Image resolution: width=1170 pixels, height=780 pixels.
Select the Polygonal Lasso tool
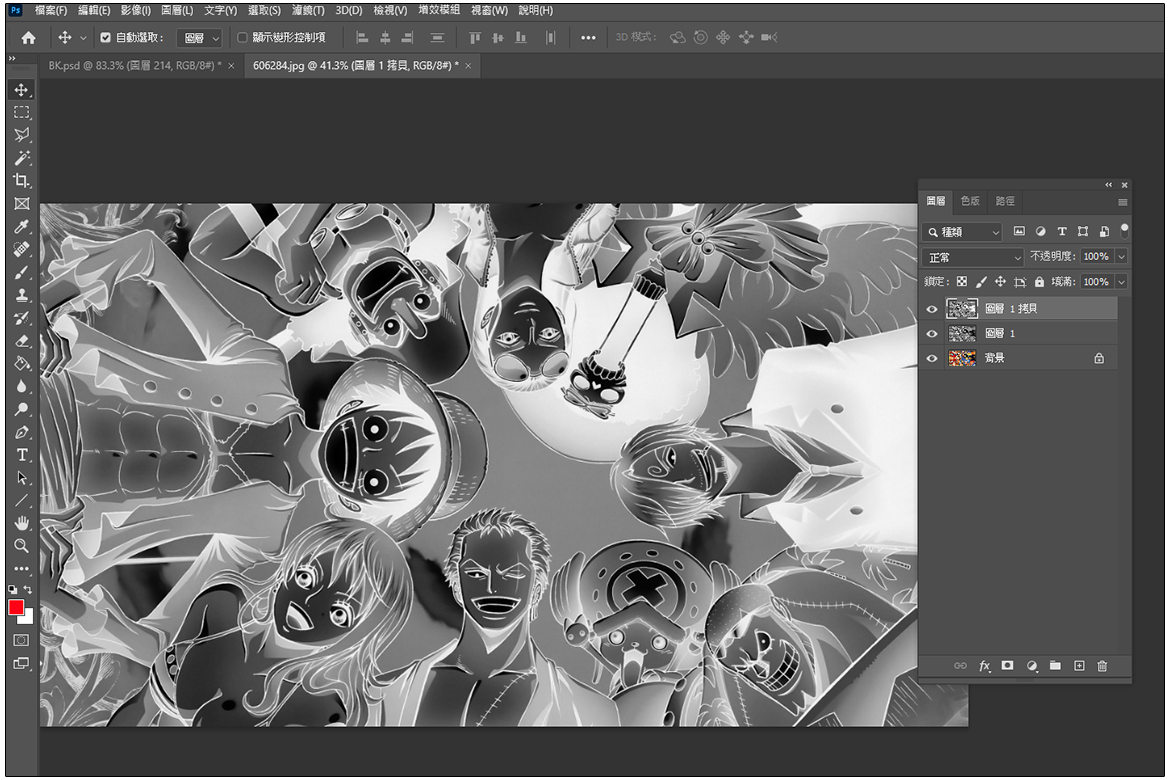[x=21, y=135]
